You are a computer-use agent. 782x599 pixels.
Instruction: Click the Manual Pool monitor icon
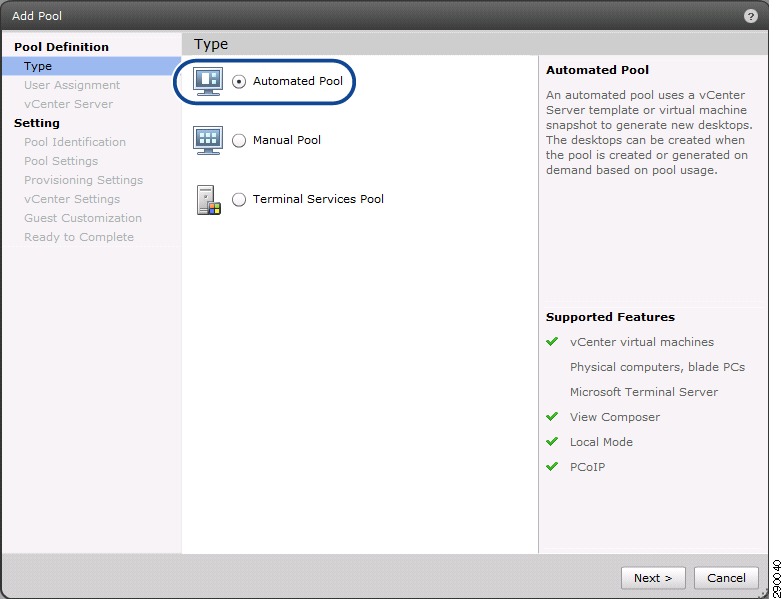(x=207, y=140)
